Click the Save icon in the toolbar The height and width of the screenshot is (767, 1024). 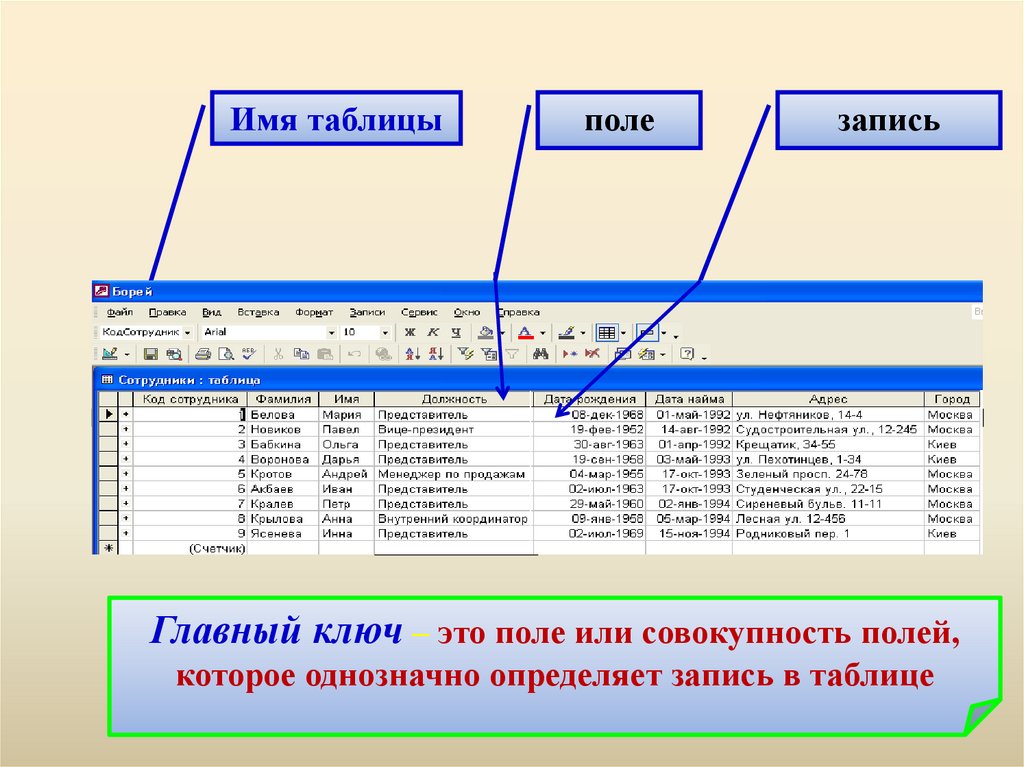pos(151,354)
